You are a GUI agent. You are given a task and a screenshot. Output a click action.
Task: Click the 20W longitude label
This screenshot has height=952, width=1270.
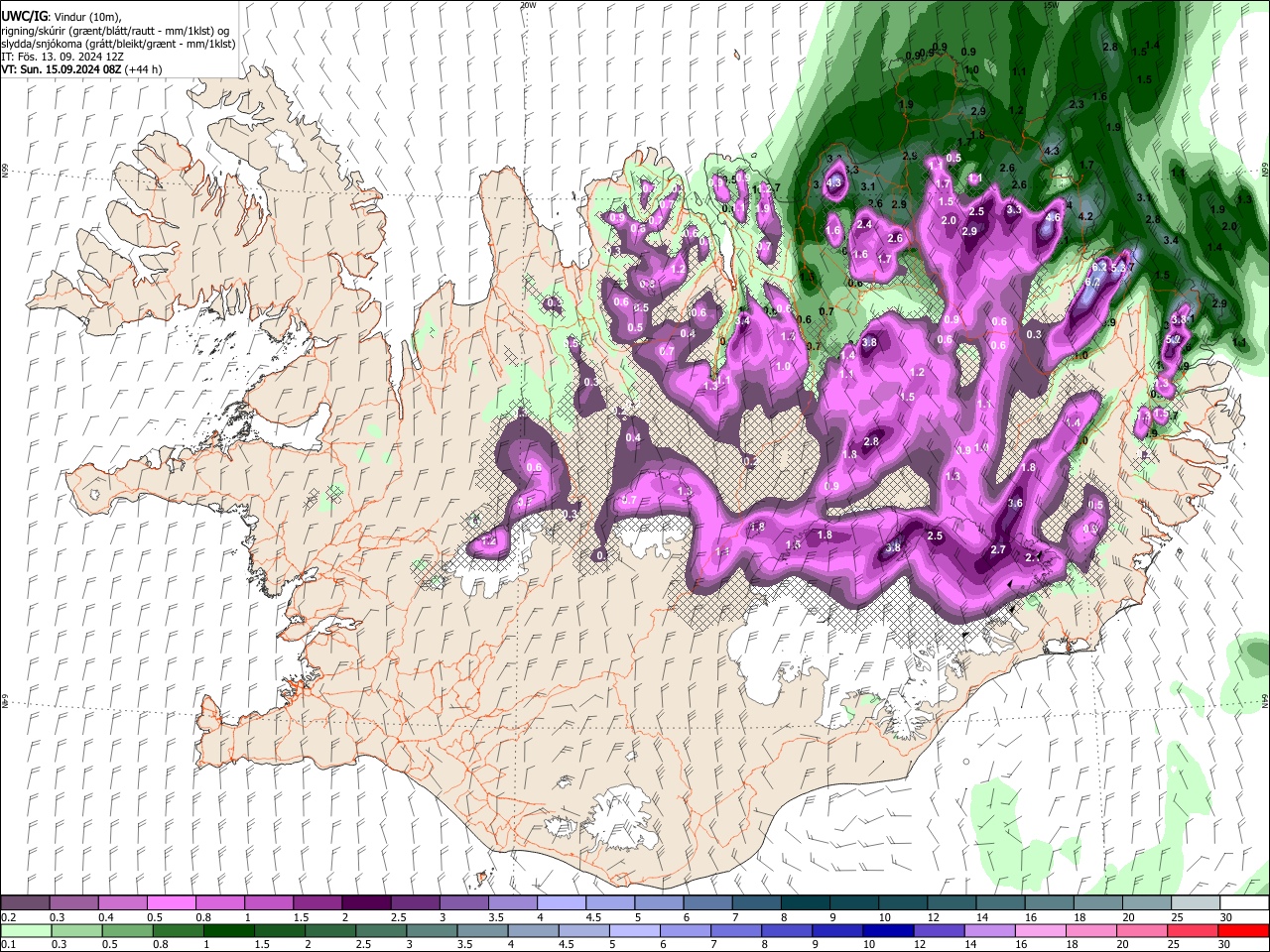(527, 5)
